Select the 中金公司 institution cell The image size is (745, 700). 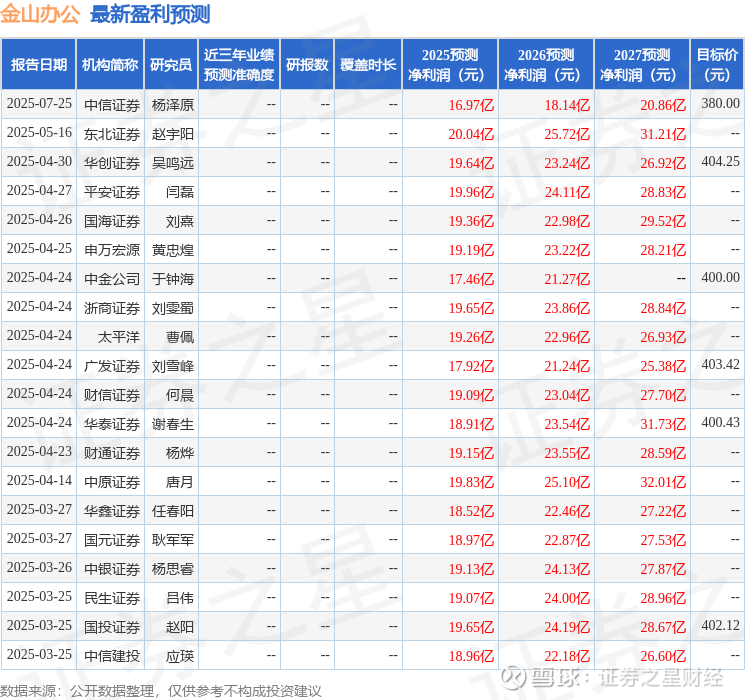112,279
